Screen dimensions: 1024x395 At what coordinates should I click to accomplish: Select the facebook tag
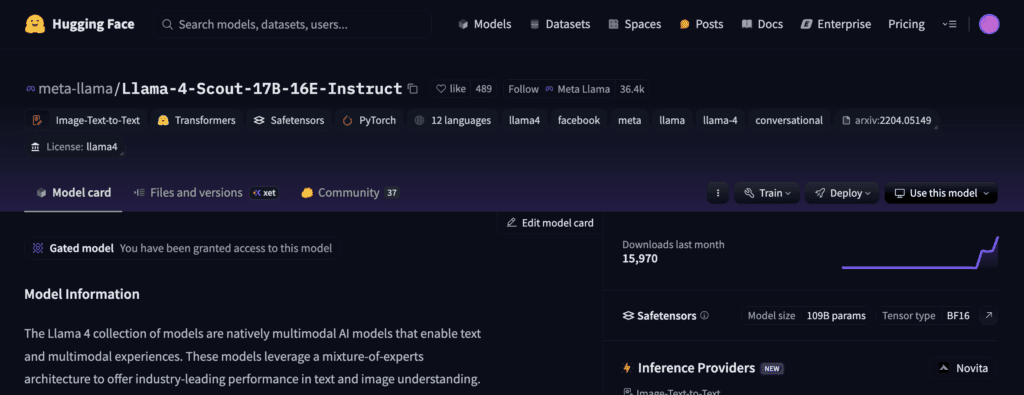579,120
